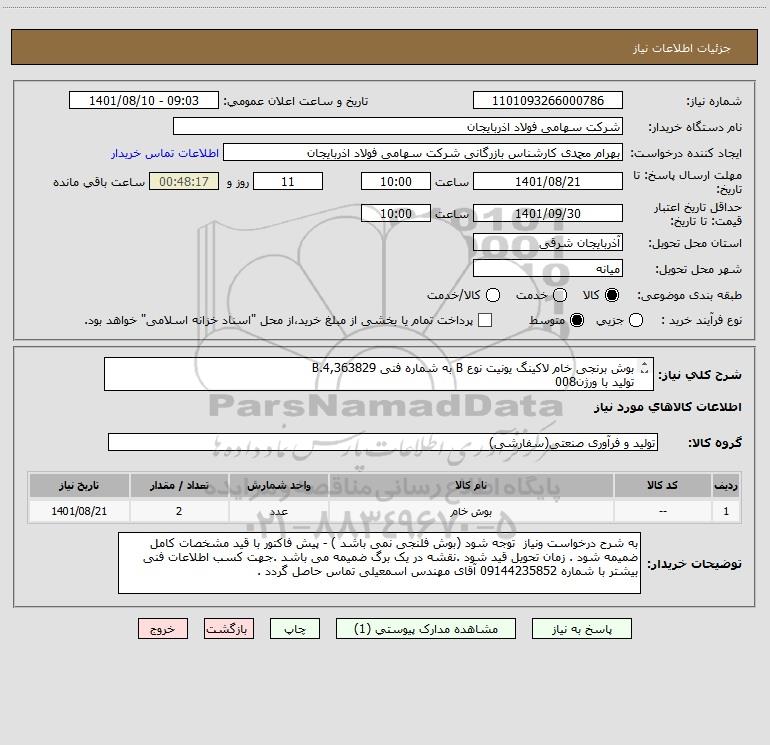This screenshot has height=745, width=770.
Task: Toggle Islamic treasury bonds payment checkbox
Action: (485, 320)
